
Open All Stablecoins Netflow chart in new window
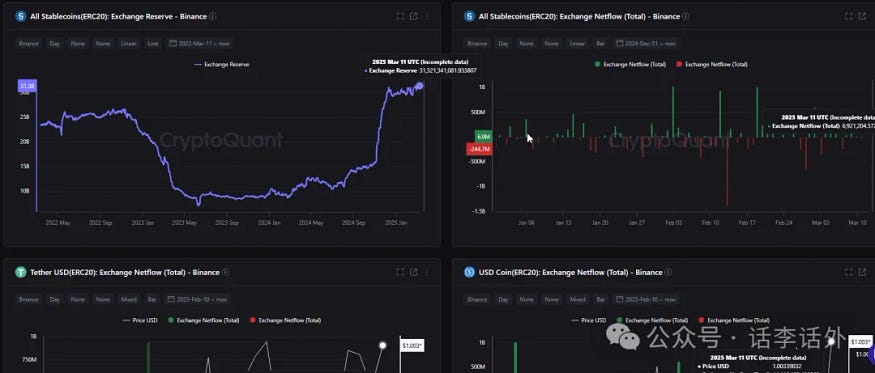tap(862, 16)
